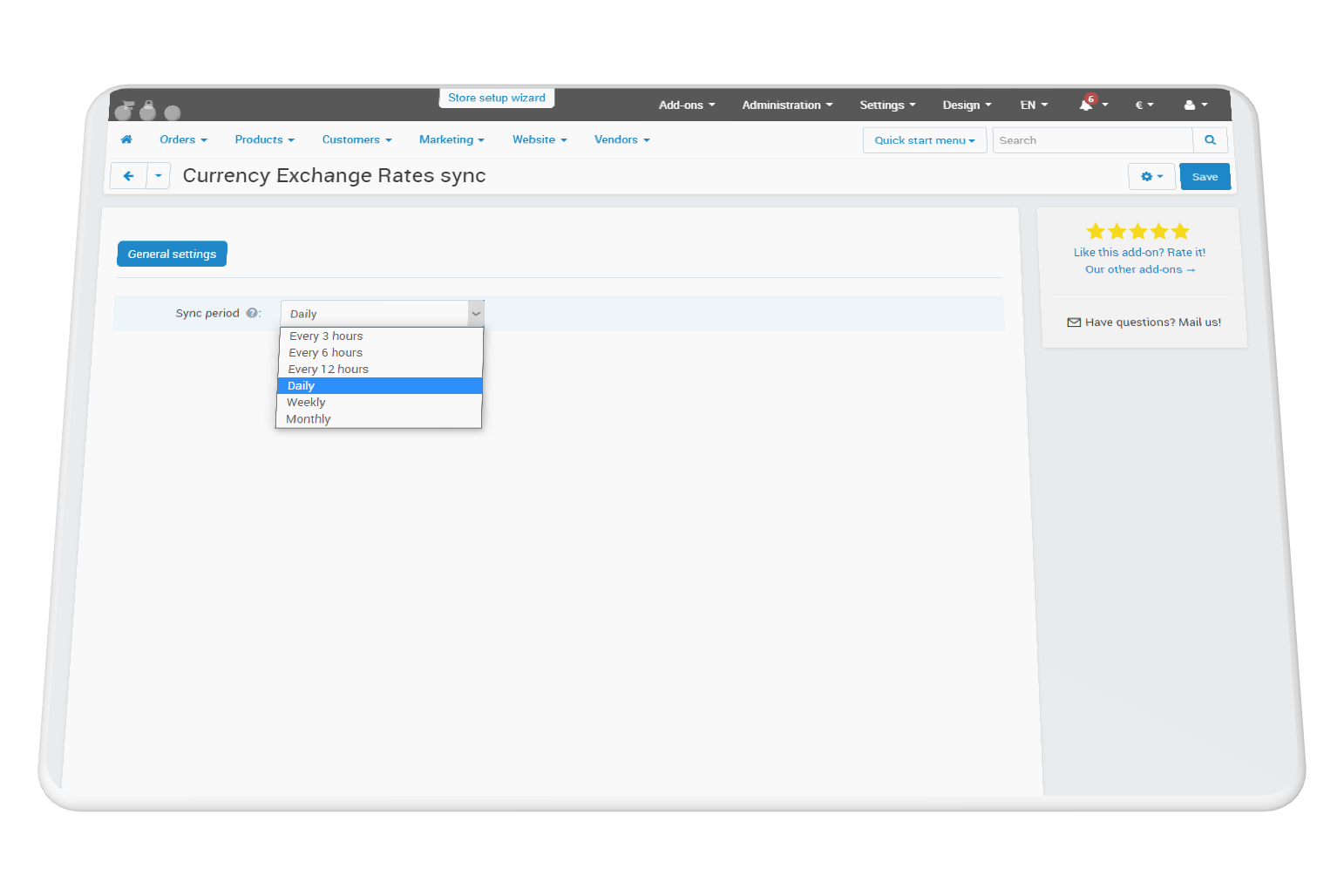
Task: Select 'Every 3 hours' sync option
Action: coord(326,336)
